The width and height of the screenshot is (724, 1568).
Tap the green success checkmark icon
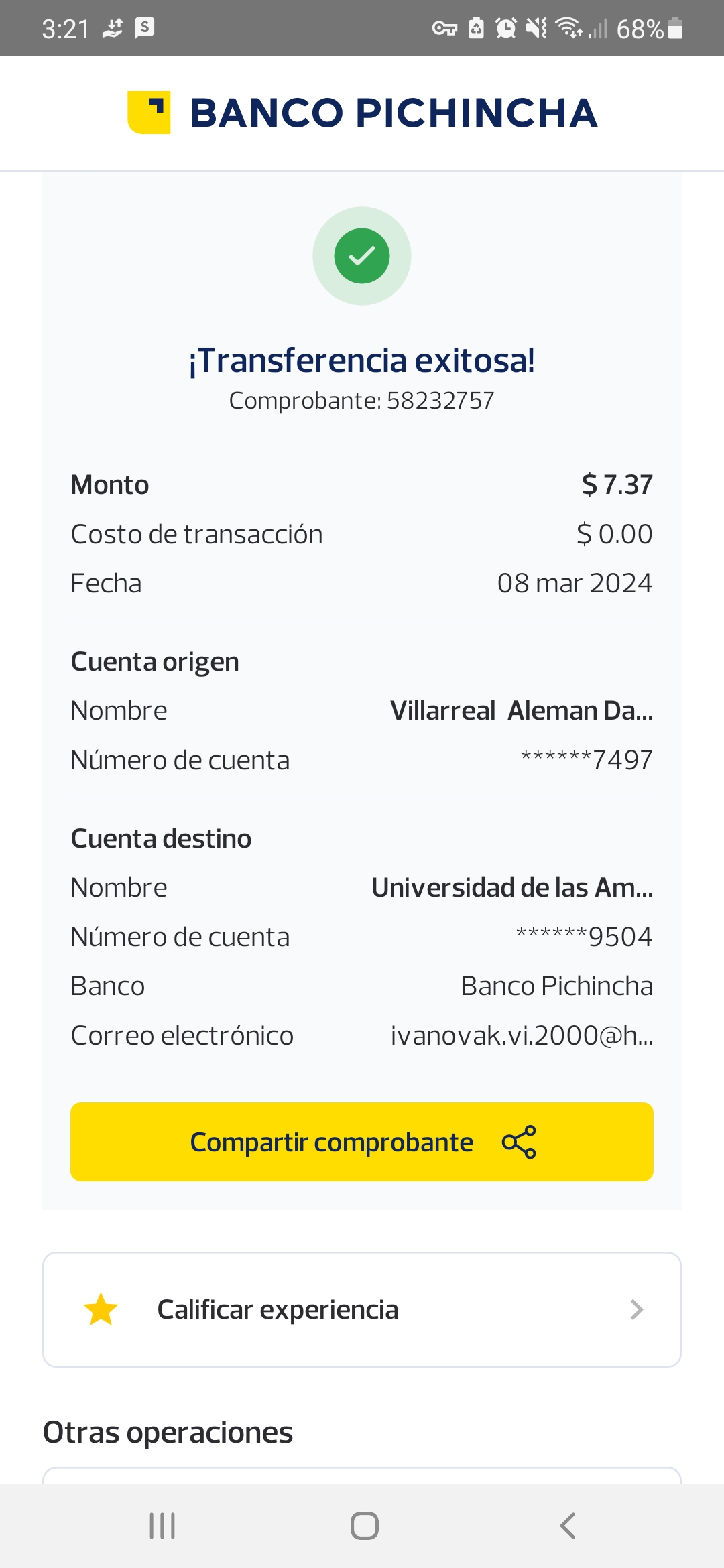click(362, 256)
